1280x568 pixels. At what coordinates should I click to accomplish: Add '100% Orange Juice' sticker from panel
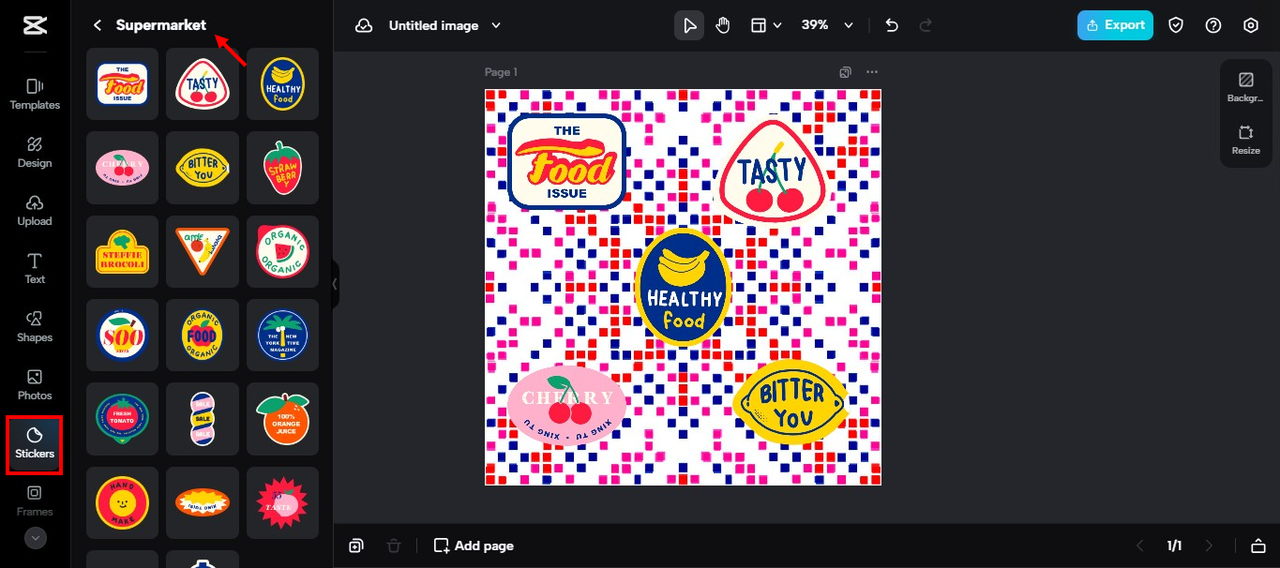[282, 419]
